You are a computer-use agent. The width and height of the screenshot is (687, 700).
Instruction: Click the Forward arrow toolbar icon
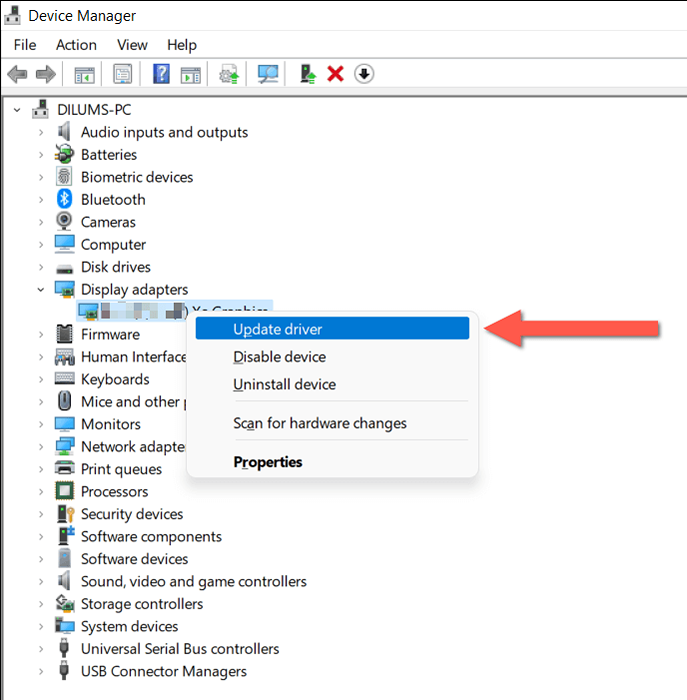click(46, 74)
